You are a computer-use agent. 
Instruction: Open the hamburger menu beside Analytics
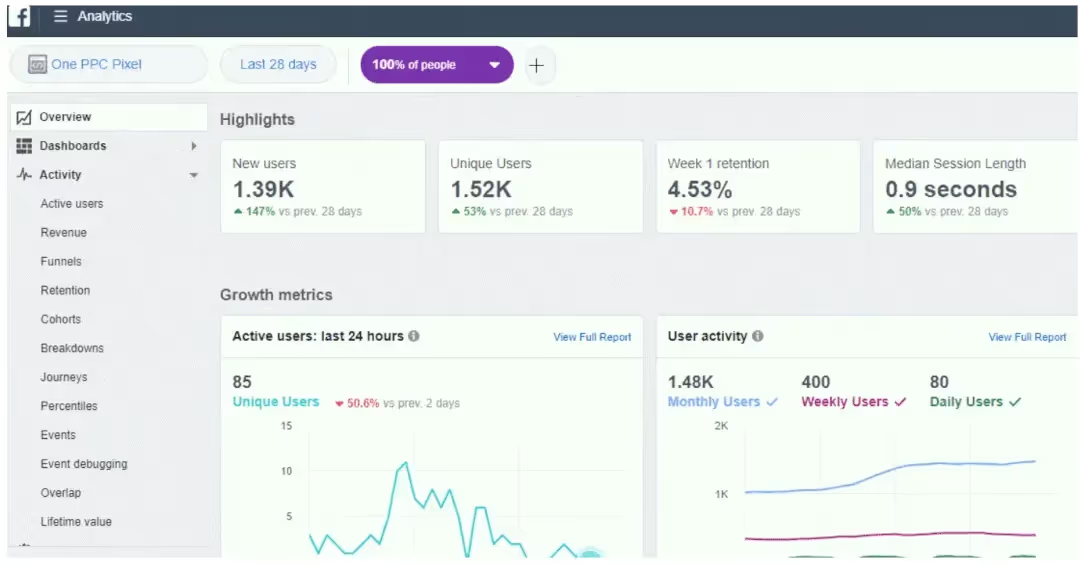point(61,17)
